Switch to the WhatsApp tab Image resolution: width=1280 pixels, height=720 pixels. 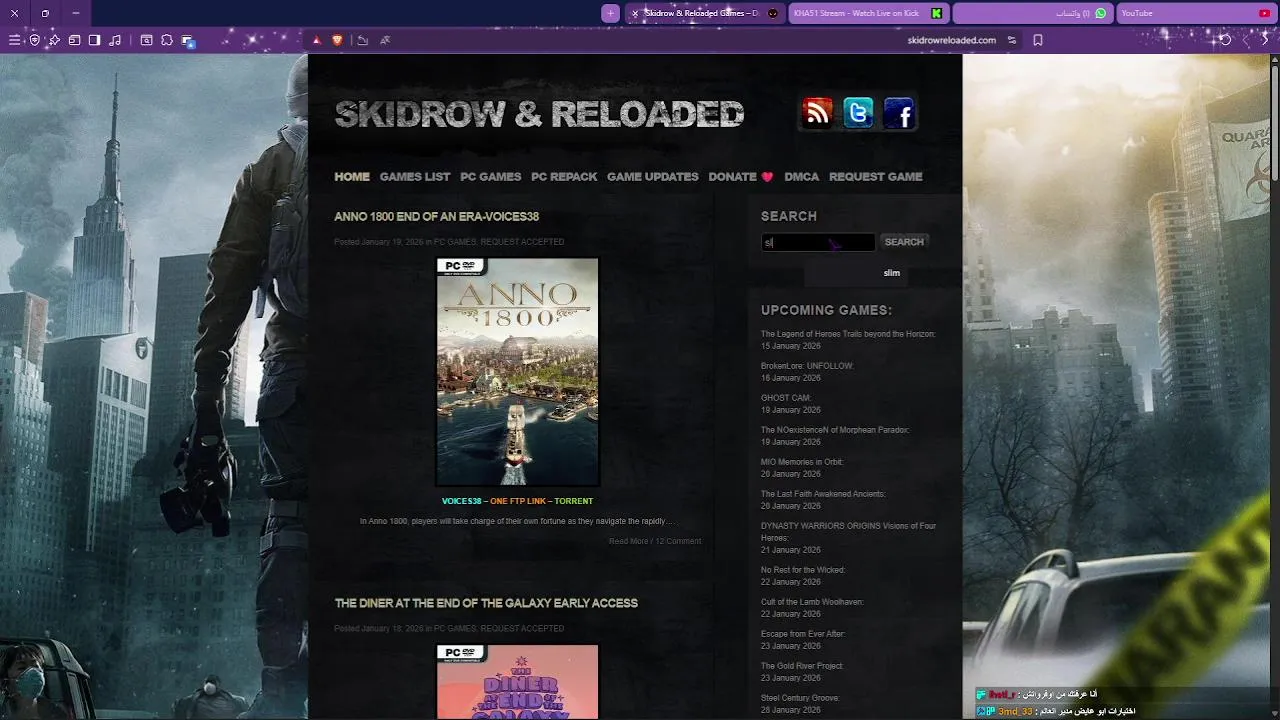click(x=1031, y=13)
